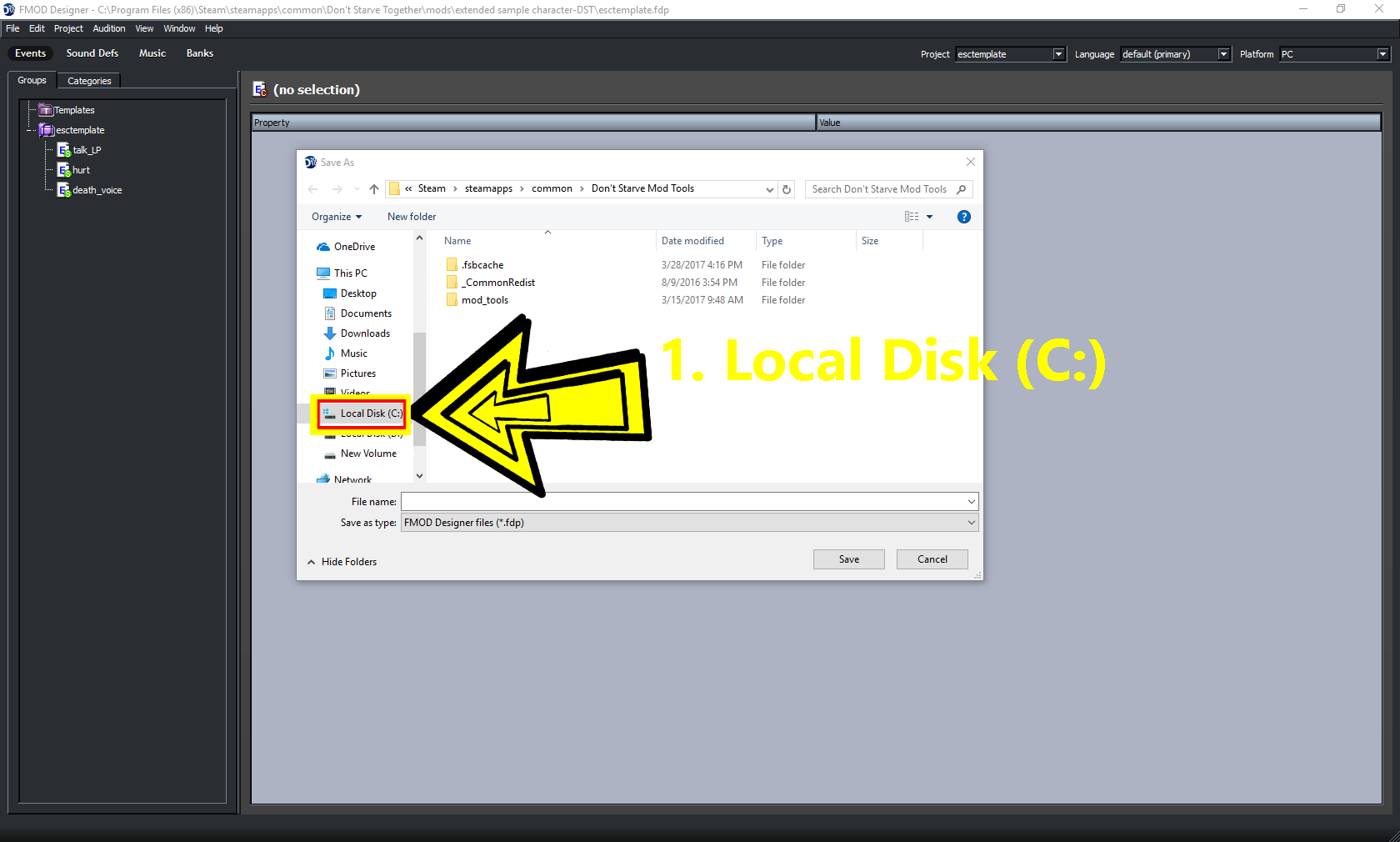Go up one folder level with the Up arrow
Viewport: 1400px width, 842px height.
374,189
